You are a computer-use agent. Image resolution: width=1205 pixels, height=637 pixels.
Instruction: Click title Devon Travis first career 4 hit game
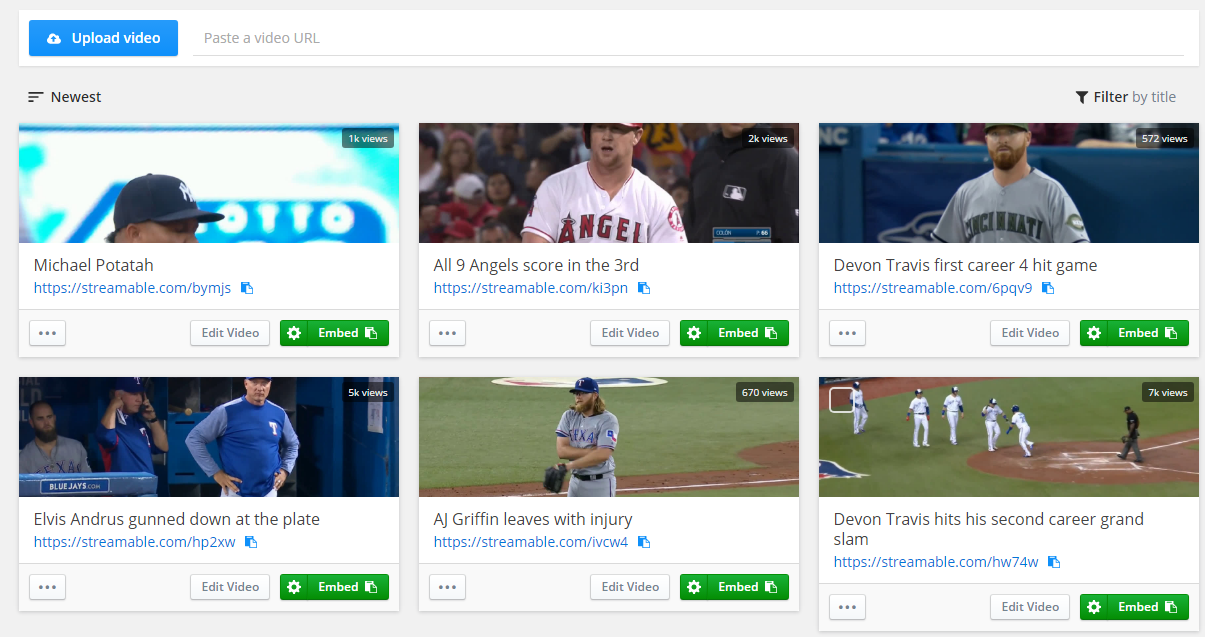(966, 265)
